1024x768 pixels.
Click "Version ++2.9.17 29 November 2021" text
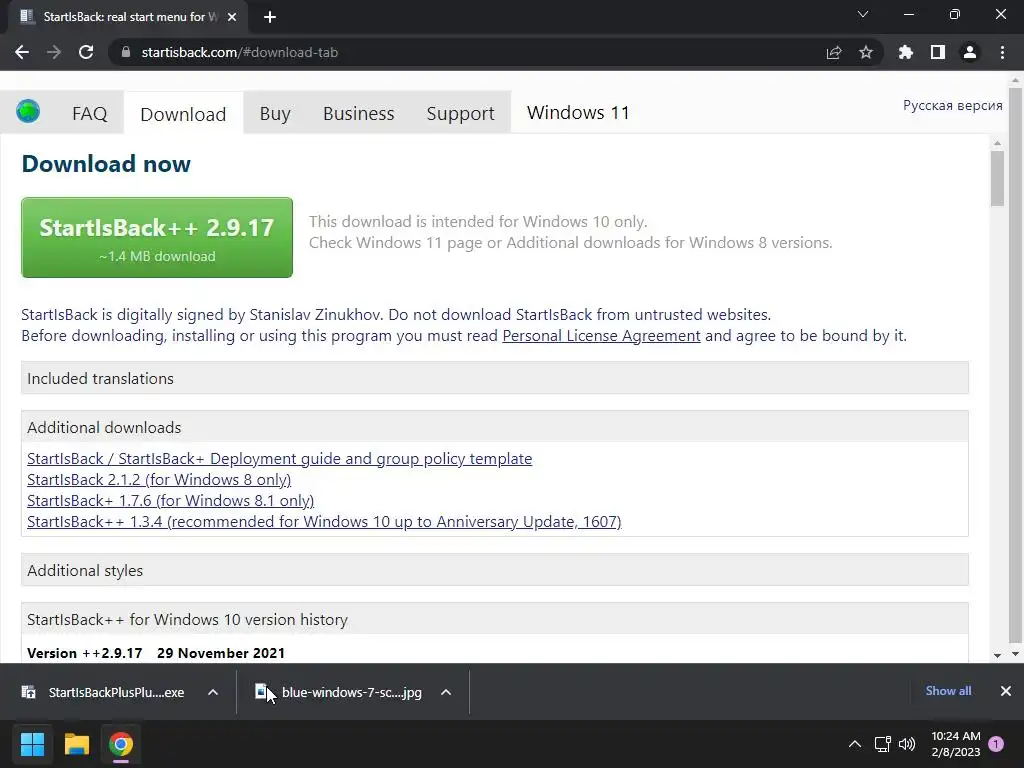(156, 653)
